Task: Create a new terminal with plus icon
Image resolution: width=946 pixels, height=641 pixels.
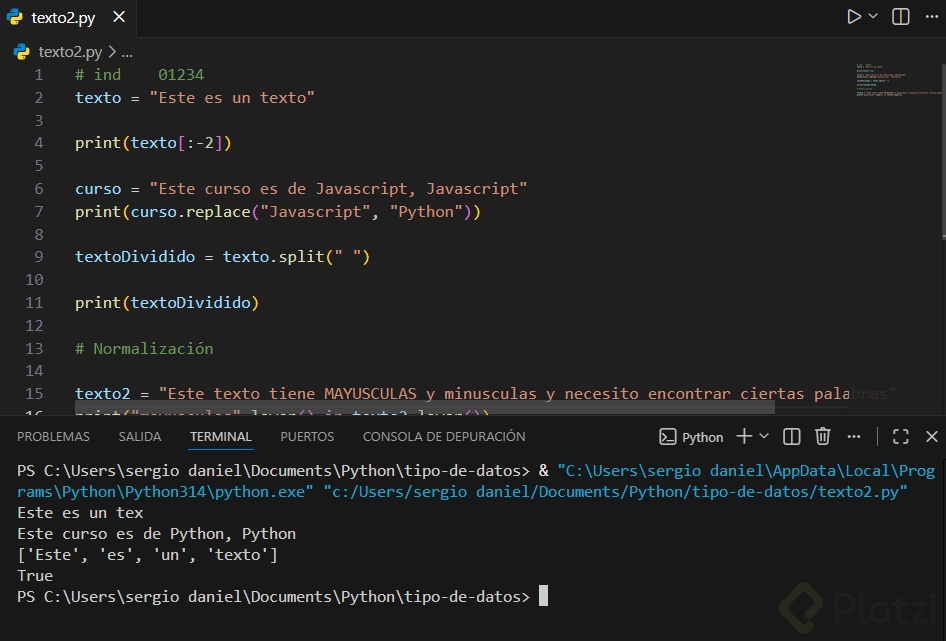Action: point(744,436)
